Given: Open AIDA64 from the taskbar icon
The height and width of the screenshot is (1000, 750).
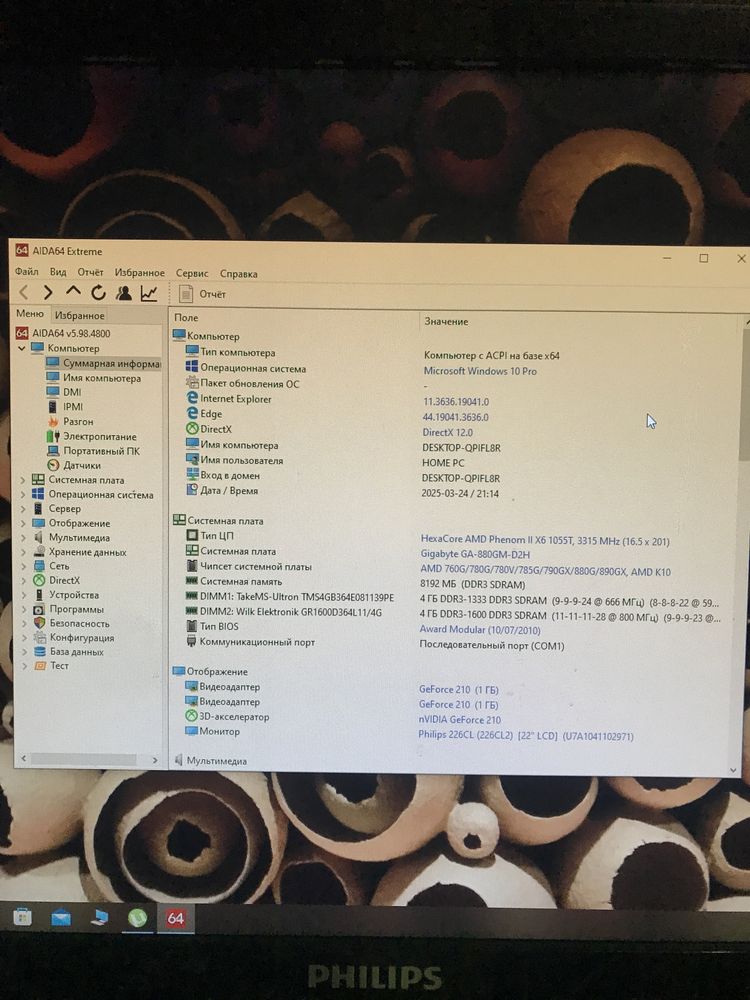Looking at the screenshot, I should 175,918.
